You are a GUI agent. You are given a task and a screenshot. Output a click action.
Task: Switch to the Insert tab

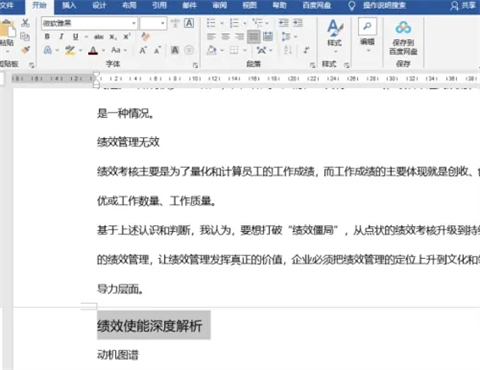point(69,6)
